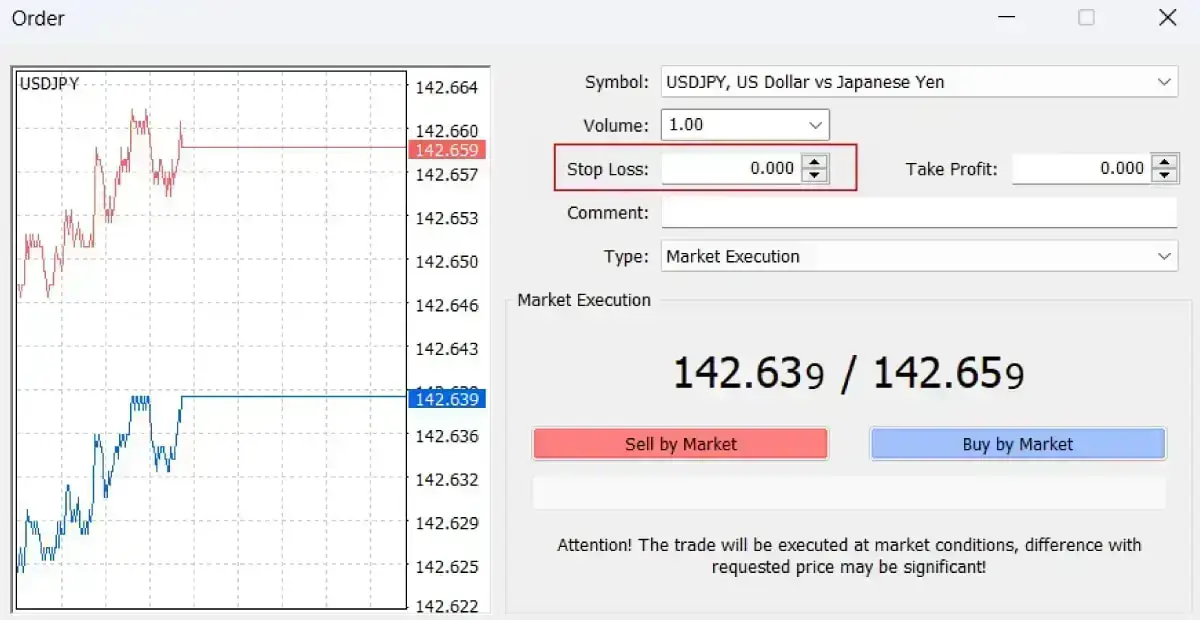Decrease Stop Loss with the down arrow
Viewport: 1200px width, 620px height.
[x=816, y=176]
